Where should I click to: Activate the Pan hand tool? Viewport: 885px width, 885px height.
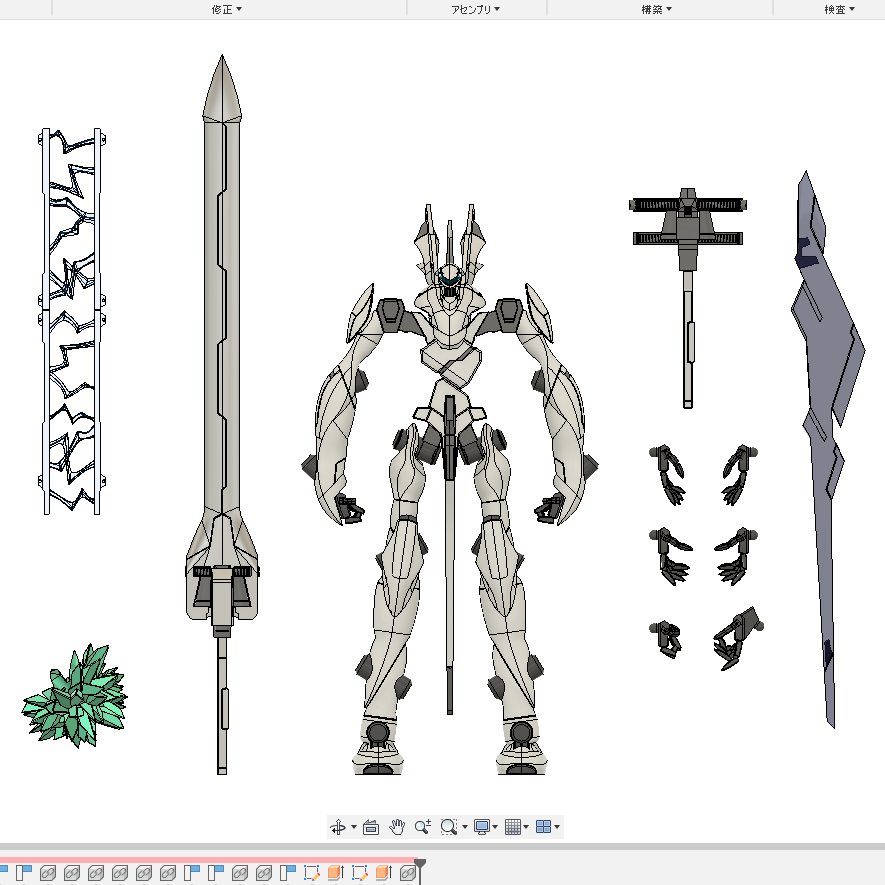click(397, 827)
